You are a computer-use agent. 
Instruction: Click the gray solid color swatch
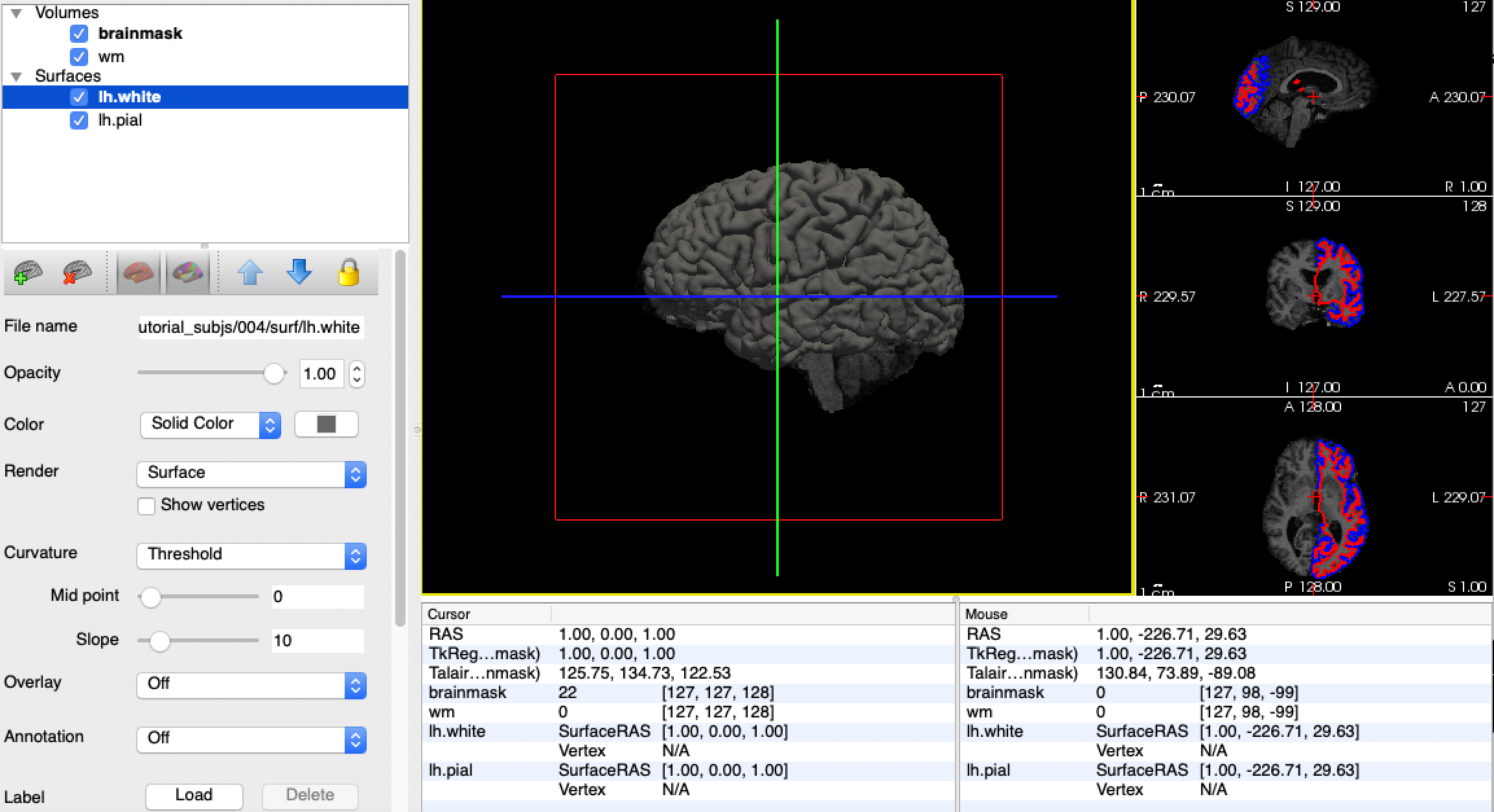point(326,424)
